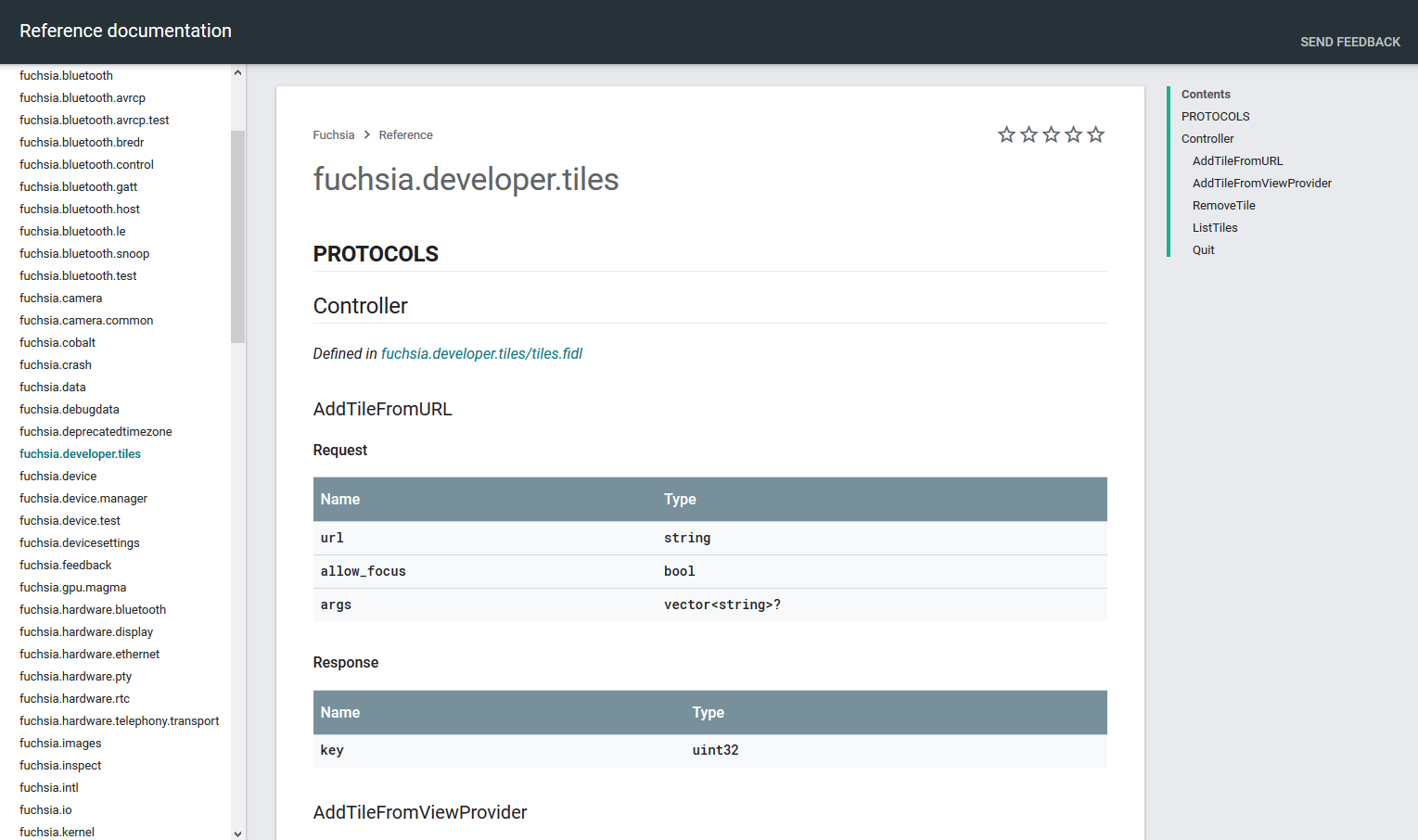Open fuchsia.hardware.ethernet in sidebar
Viewport: 1418px width, 840px height.
(x=89, y=654)
